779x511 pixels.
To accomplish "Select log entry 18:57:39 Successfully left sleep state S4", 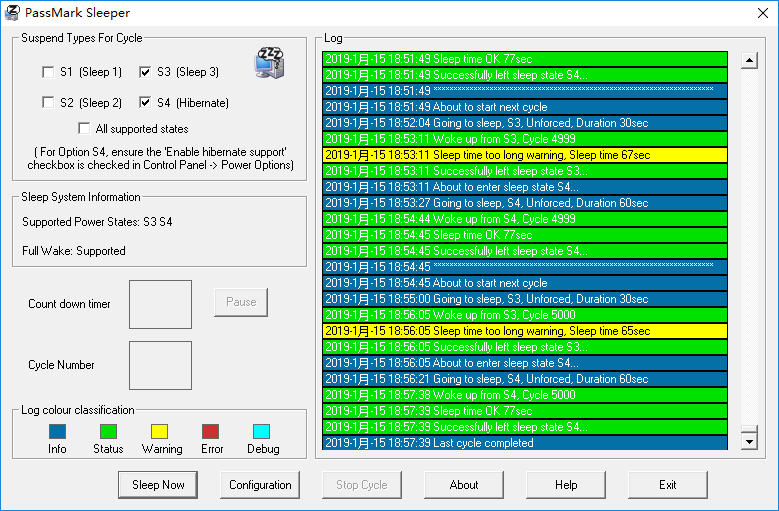I will (x=525, y=427).
